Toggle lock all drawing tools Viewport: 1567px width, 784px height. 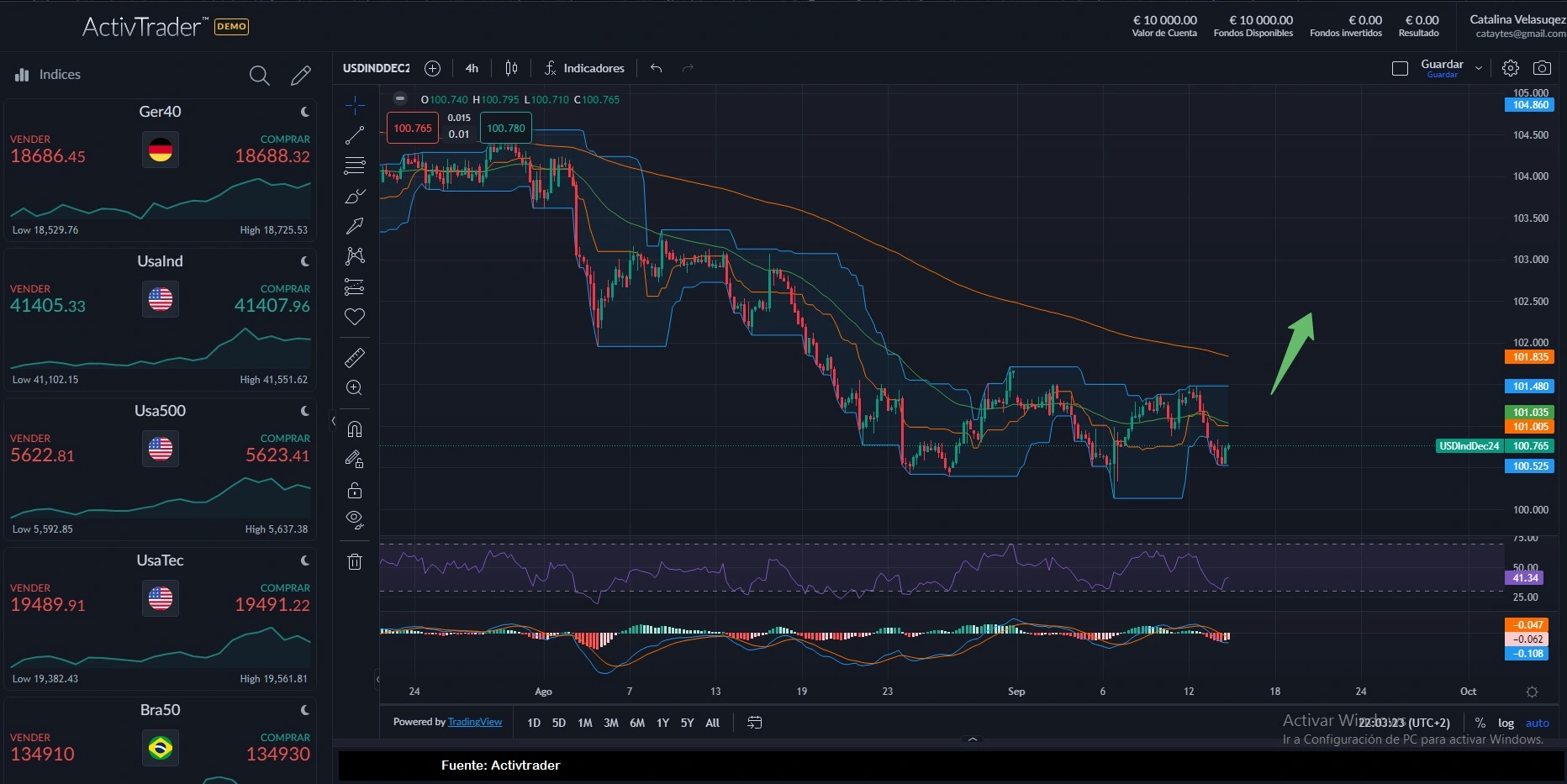(x=355, y=490)
